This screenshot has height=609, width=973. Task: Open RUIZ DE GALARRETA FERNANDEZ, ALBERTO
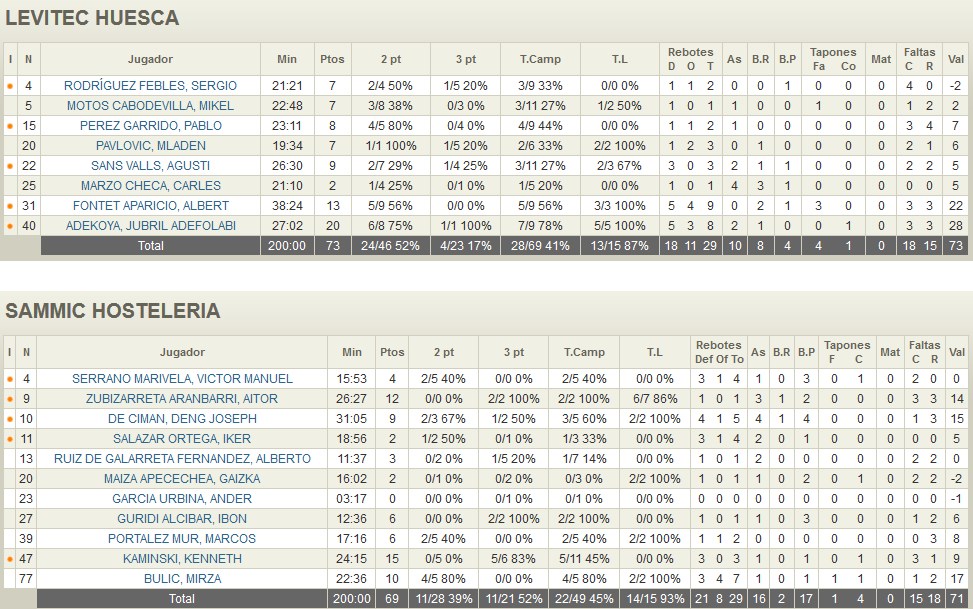click(182, 459)
